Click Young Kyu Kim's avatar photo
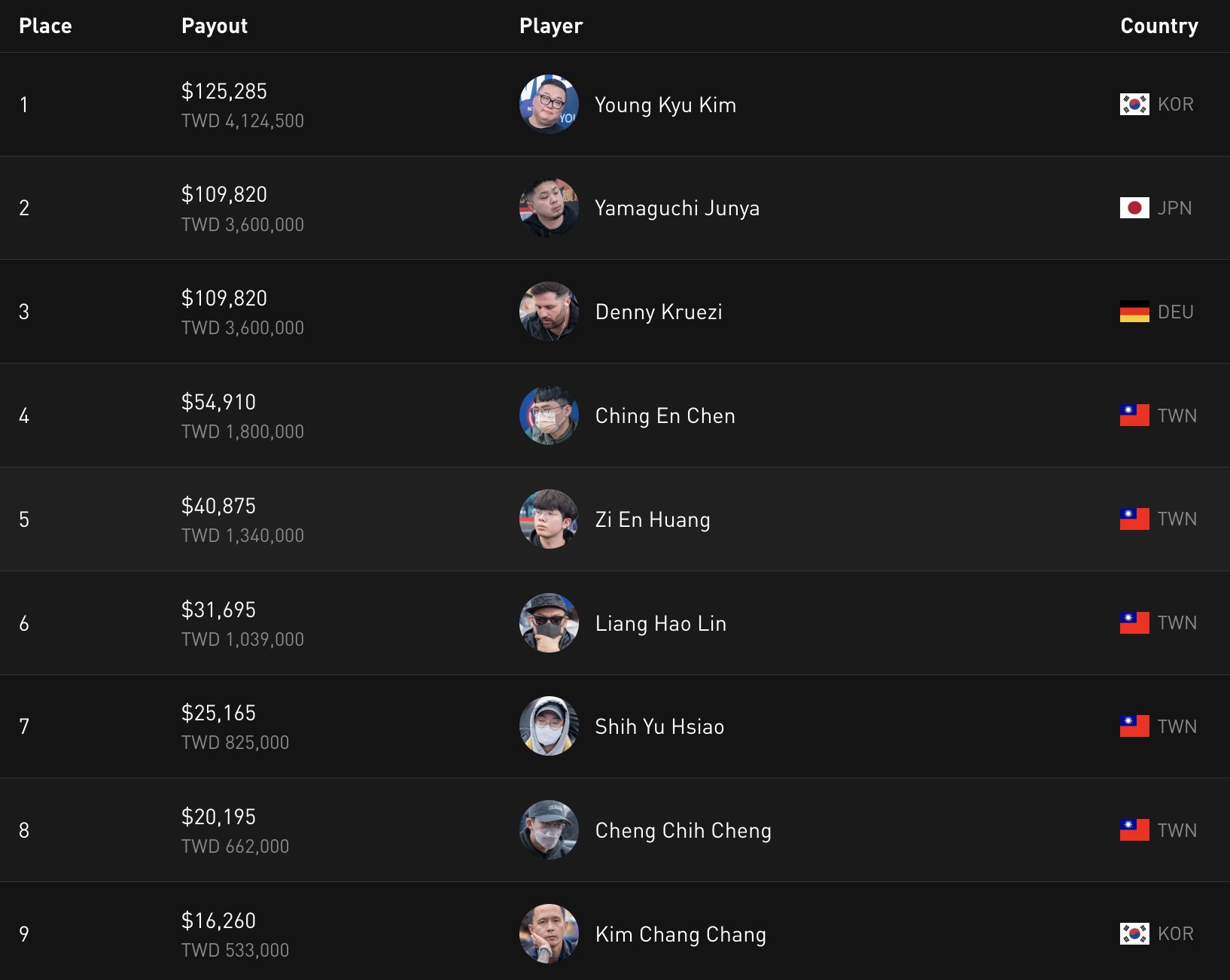This screenshot has height=980, width=1230. click(549, 104)
